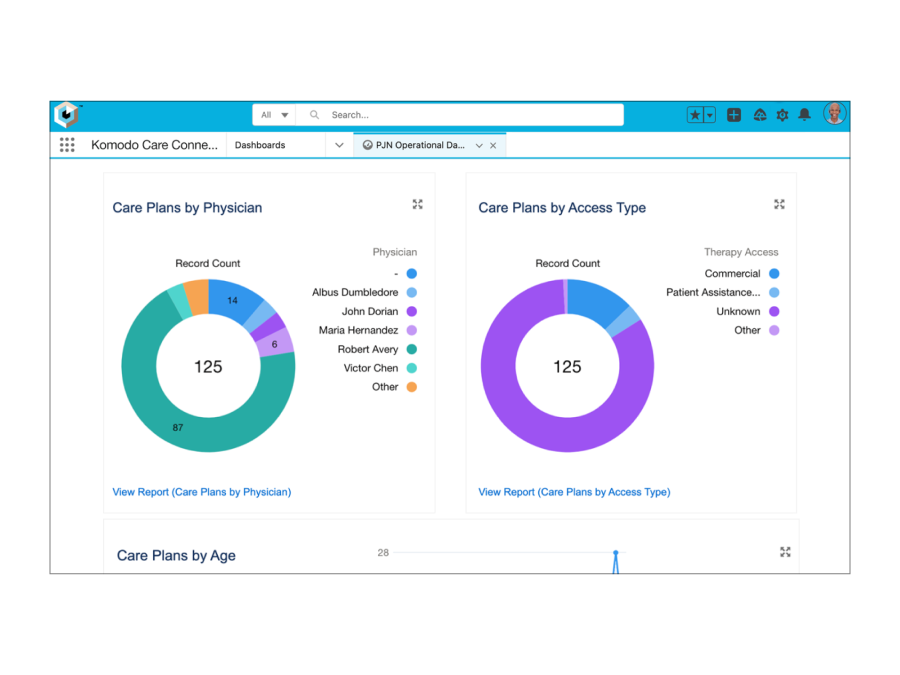Viewport: 900px width, 675px height.
Task: Open the favorites list dropdown arrow
Action: [x=710, y=115]
